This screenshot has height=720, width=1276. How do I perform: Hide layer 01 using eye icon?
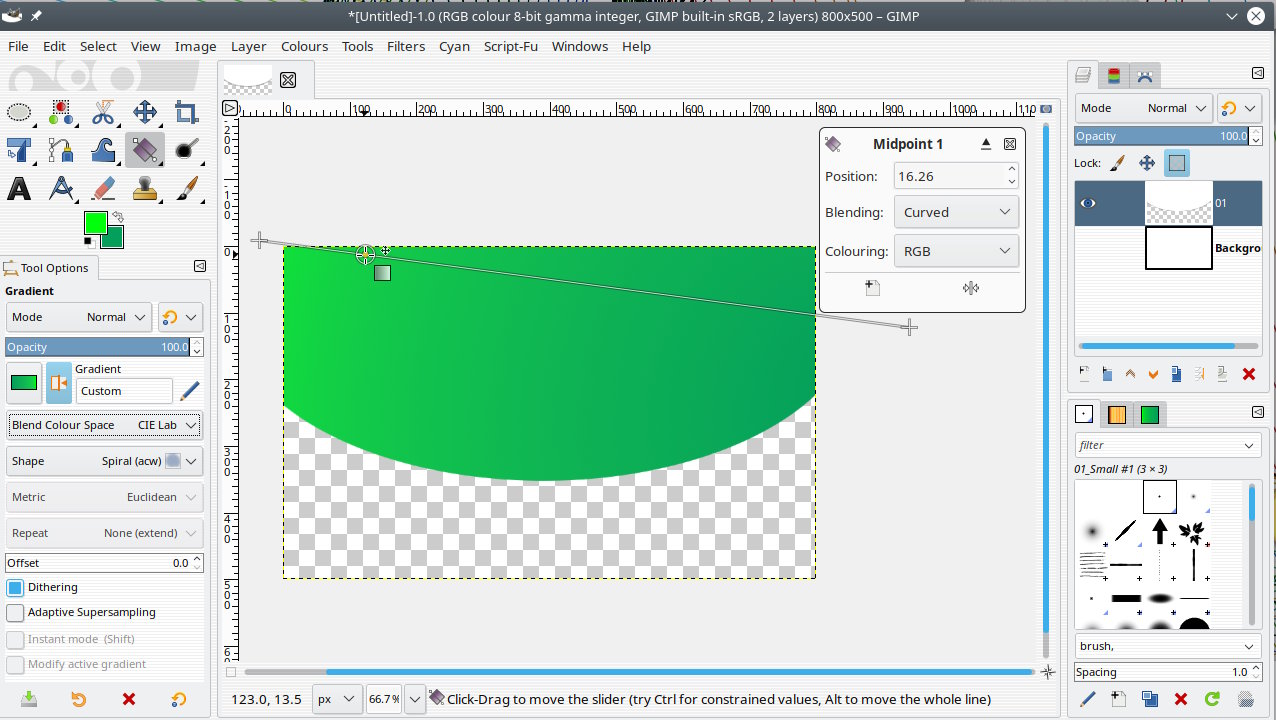(x=1088, y=203)
